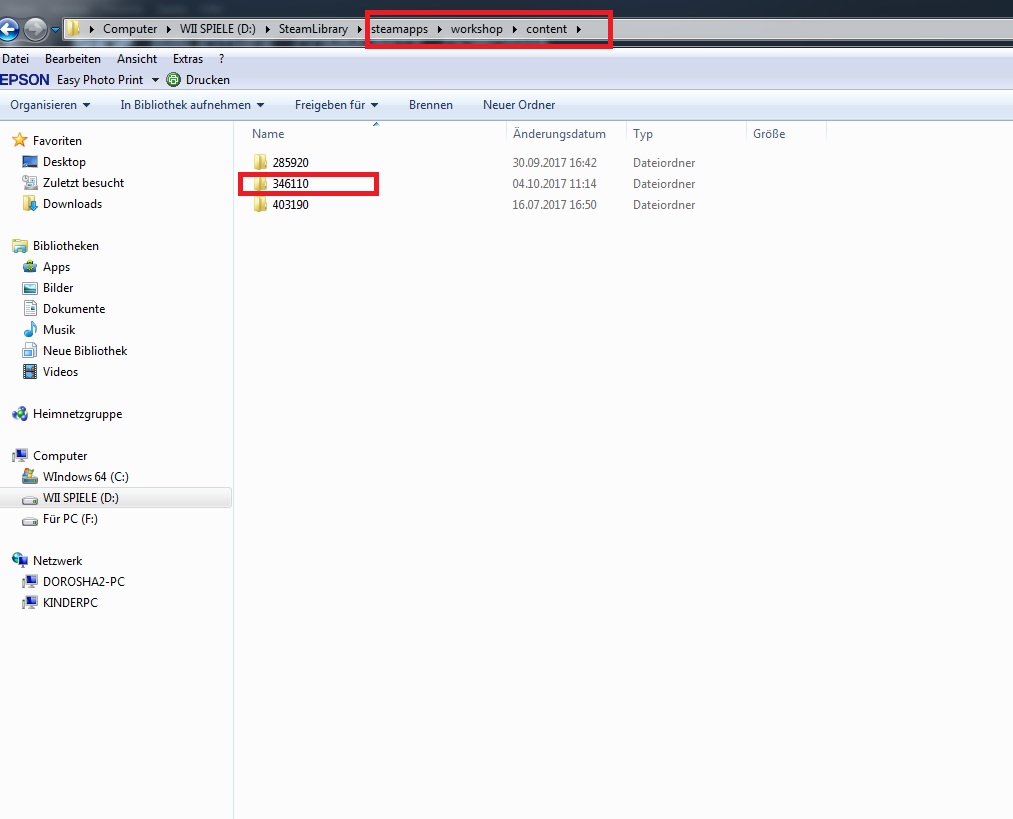Click the folder icon in address bar
The width and height of the screenshot is (1013, 819).
tap(74, 29)
